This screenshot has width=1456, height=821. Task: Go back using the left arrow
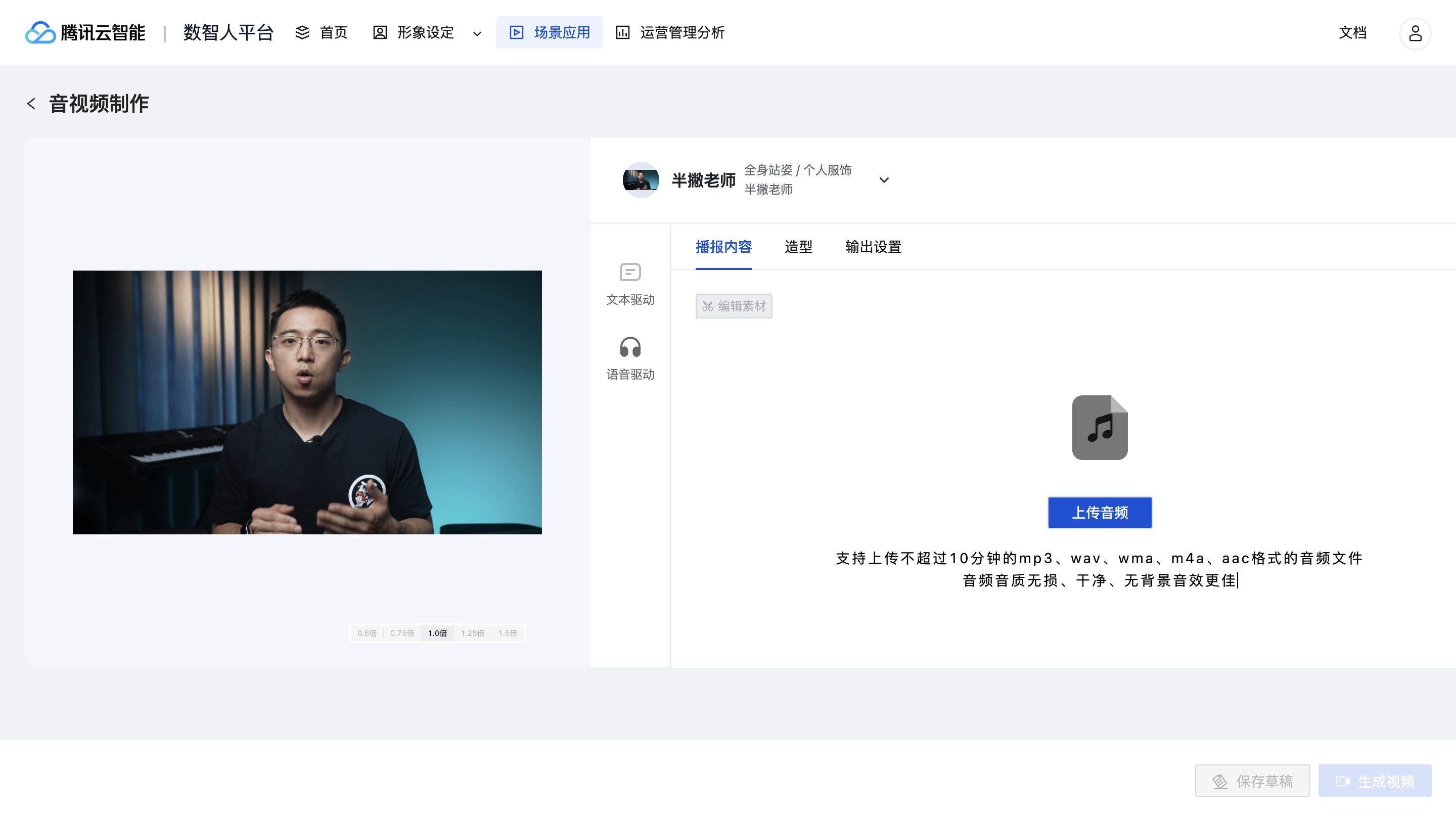point(31,104)
